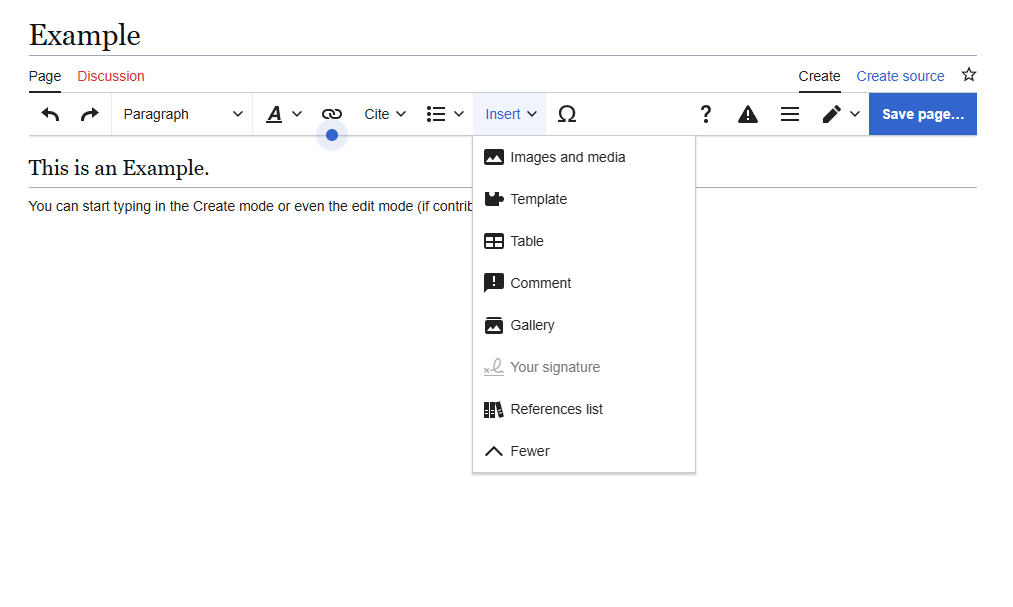Open the text style dropdown
This screenshot has height=607, width=1013.
[x=284, y=114]
